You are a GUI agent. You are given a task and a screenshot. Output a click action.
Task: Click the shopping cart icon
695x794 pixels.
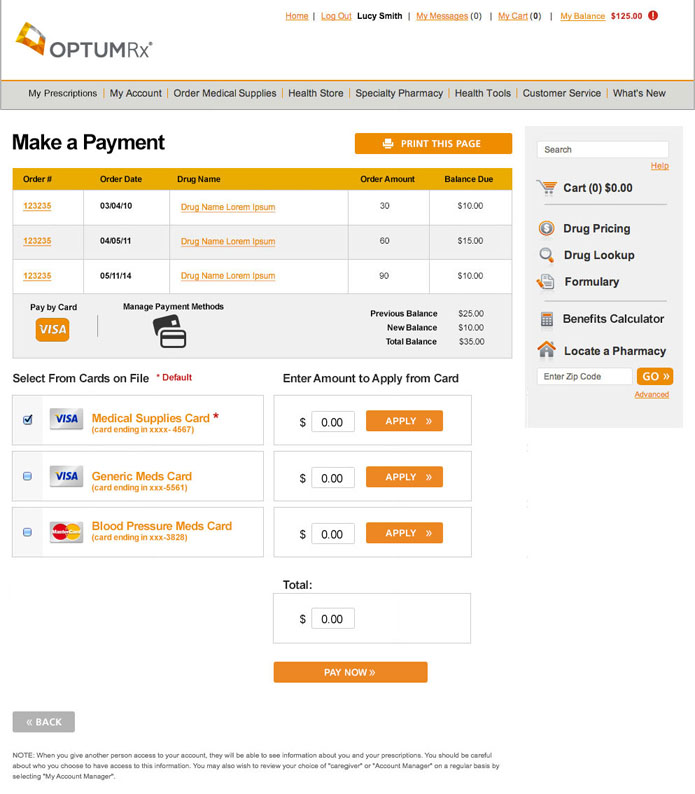click(547, 187)
